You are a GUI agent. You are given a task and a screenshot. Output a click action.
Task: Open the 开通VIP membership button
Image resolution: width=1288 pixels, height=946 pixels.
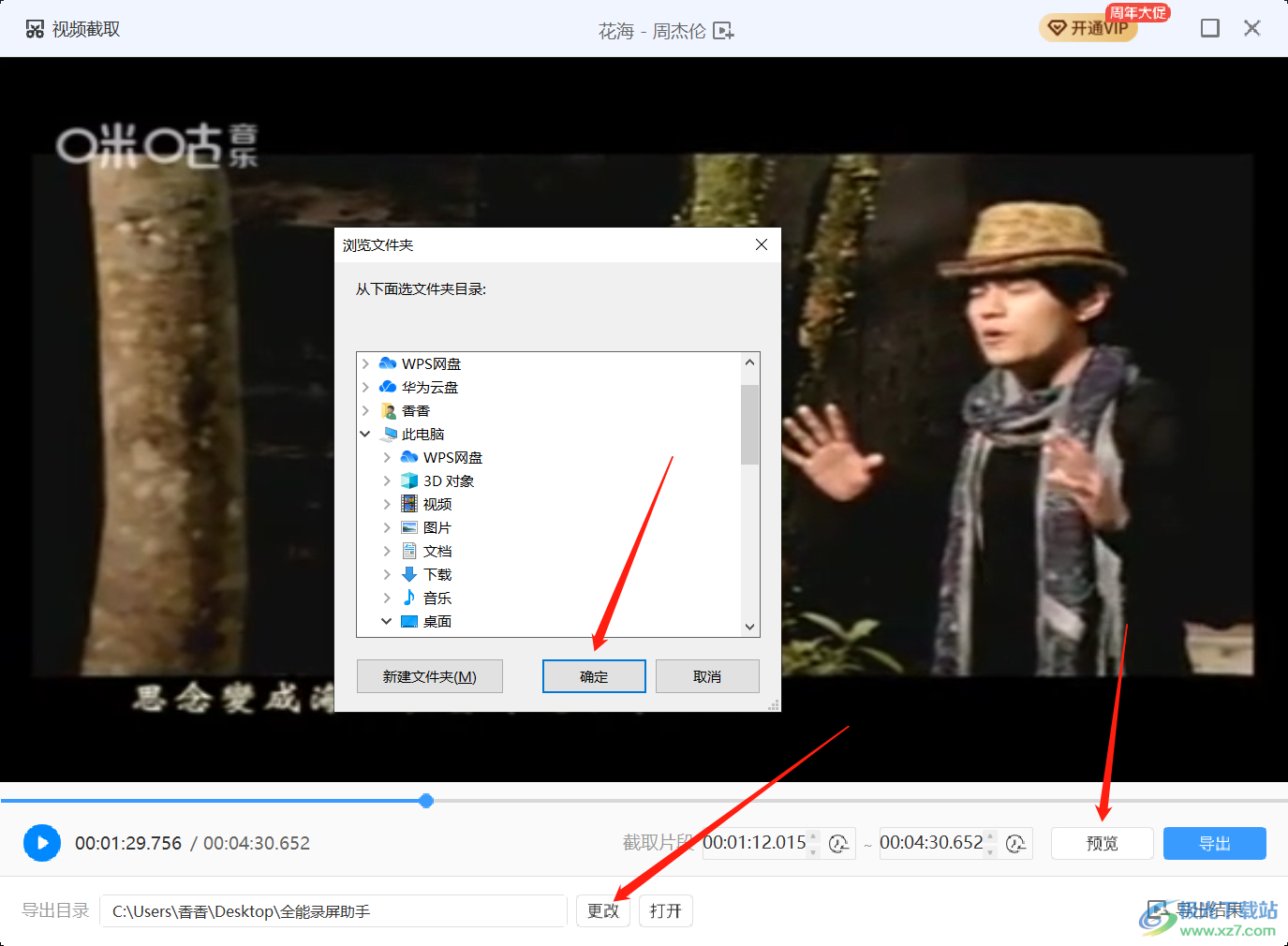click(1088, 28)
